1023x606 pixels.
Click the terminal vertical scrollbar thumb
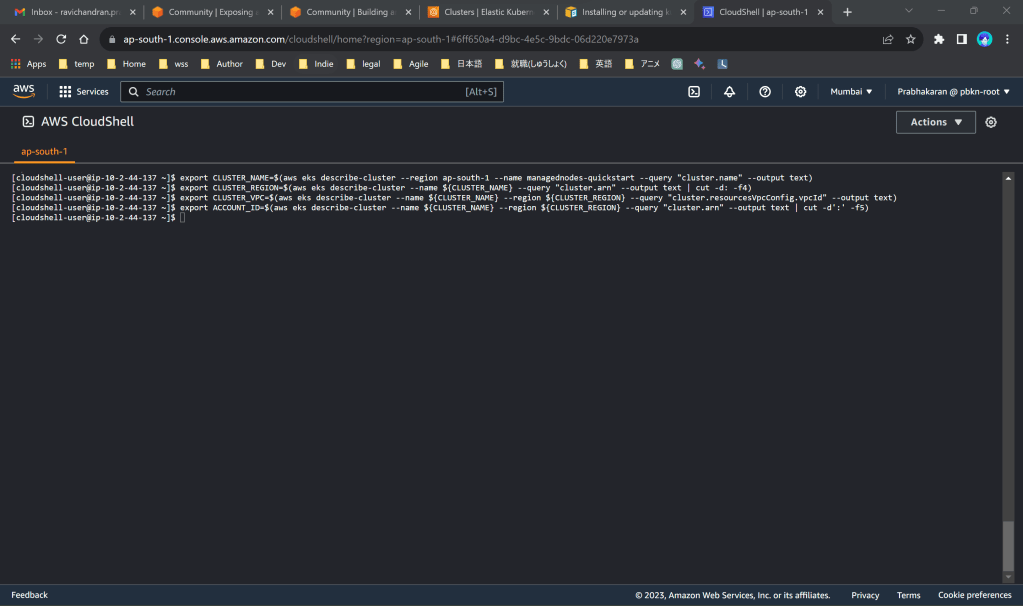click(1007, 545)
